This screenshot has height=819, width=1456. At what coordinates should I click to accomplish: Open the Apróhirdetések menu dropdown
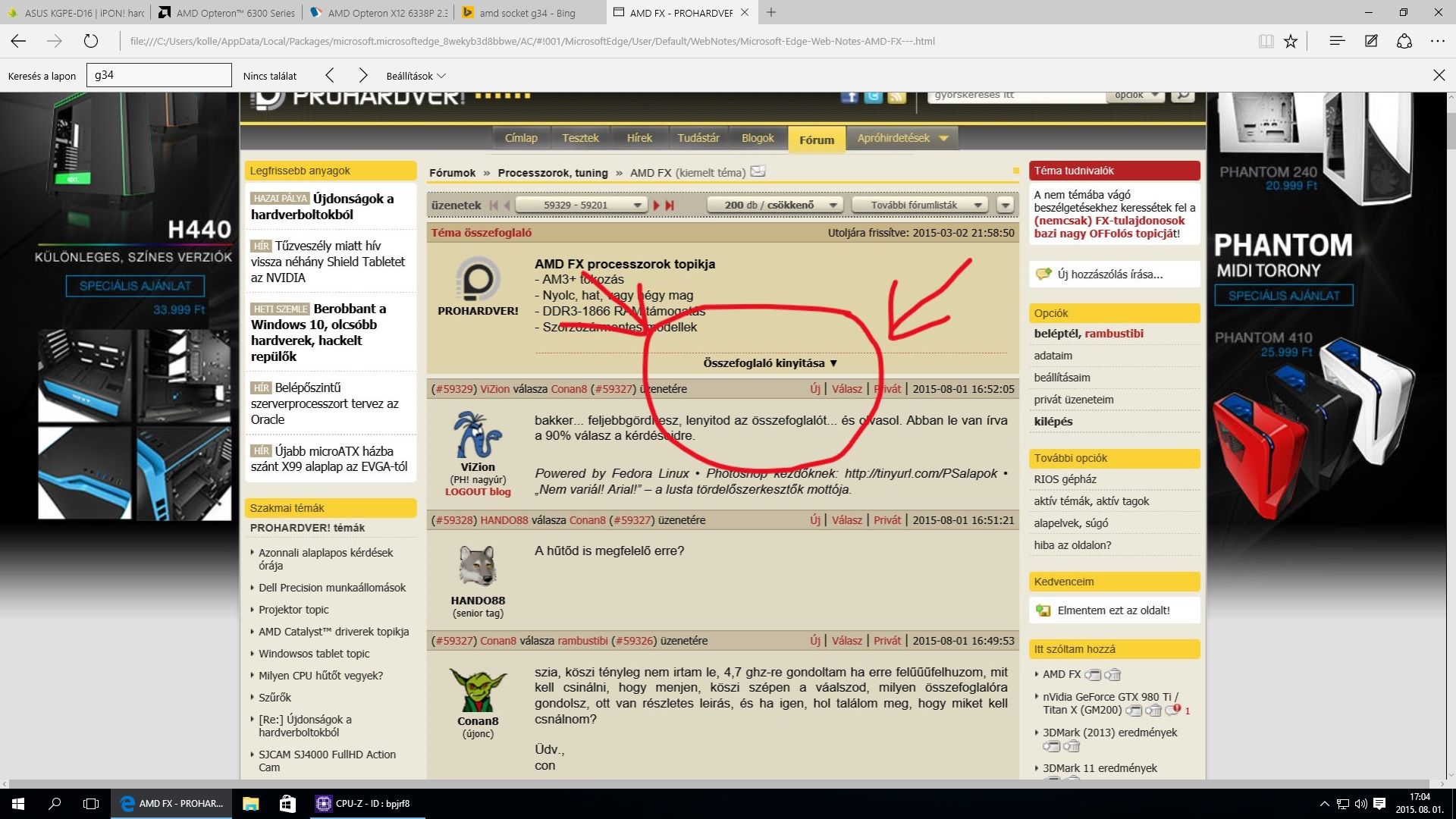[902, 138]
